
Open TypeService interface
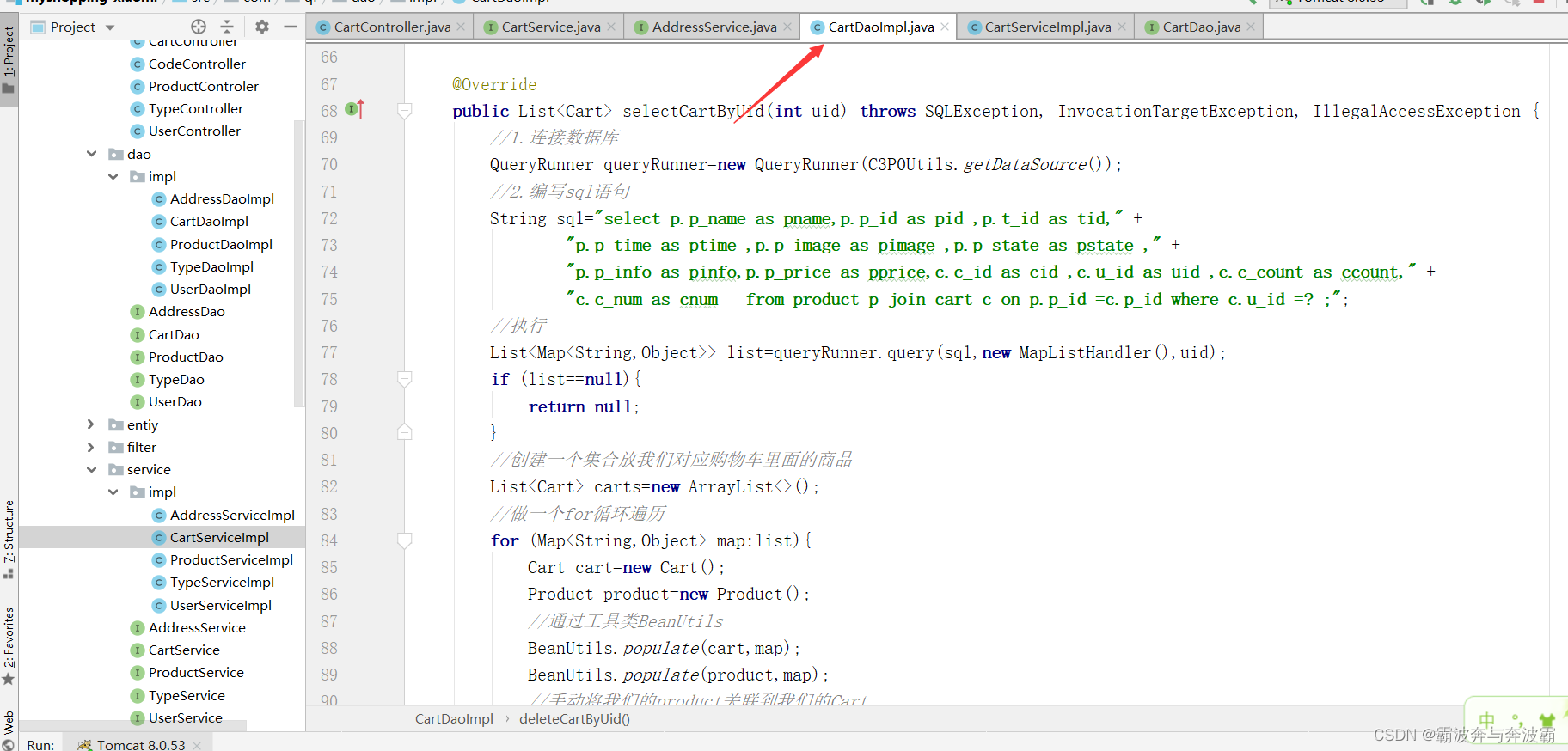187,695
